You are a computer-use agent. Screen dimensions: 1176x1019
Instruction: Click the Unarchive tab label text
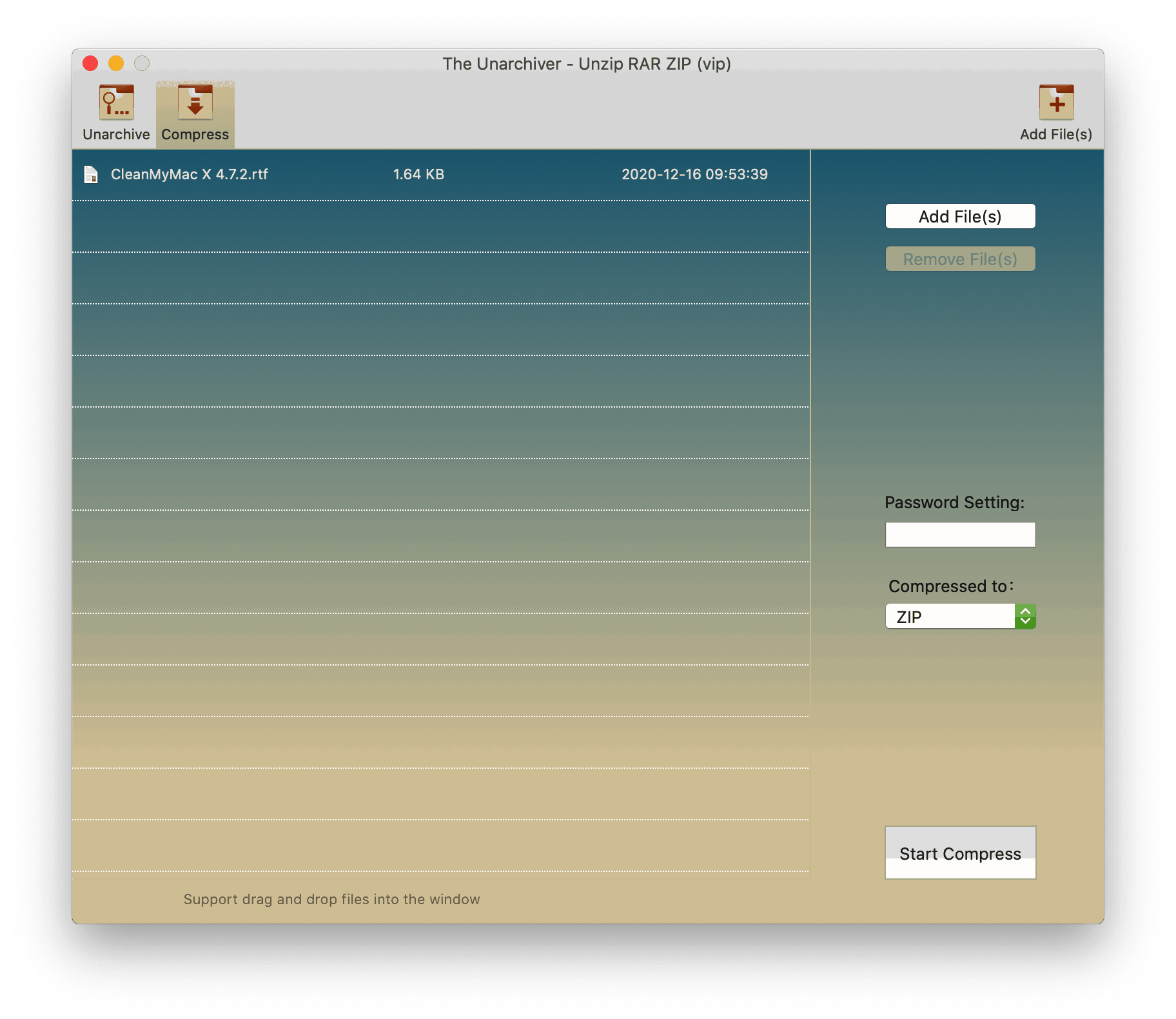pyautogui.click(x=116, y=135)
